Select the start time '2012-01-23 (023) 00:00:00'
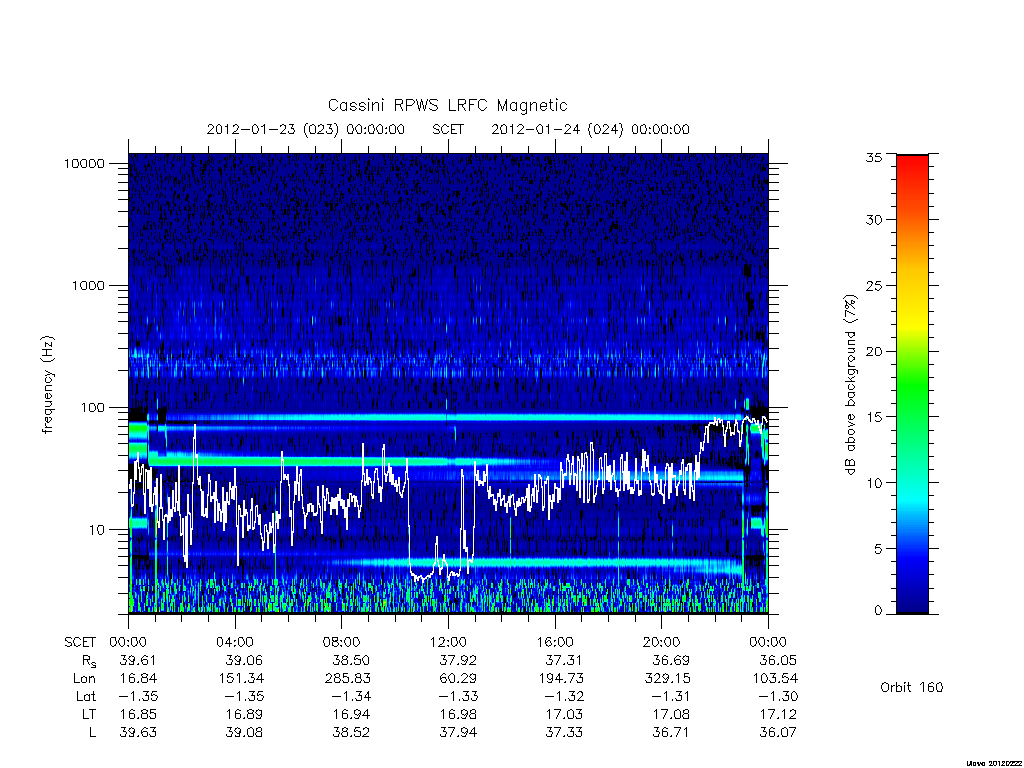1024x768 pixels. tap(306, 129)
